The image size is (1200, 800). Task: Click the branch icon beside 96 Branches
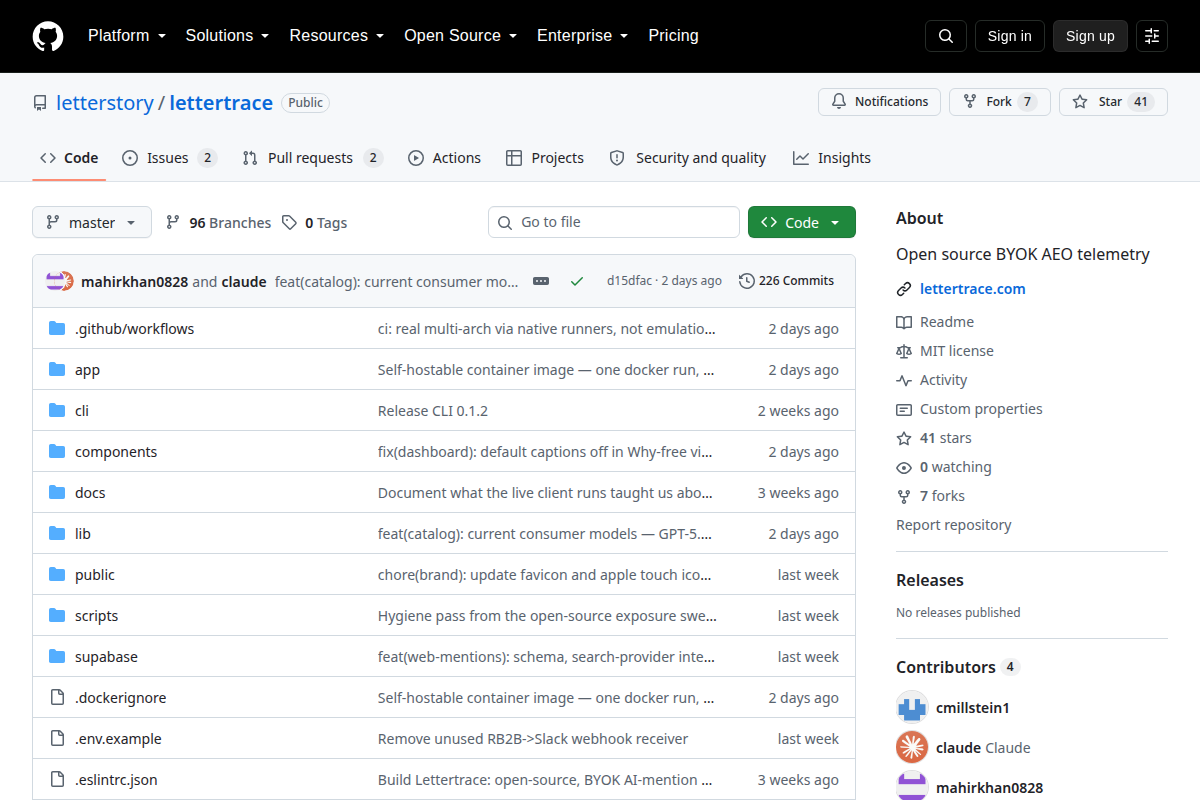point(173,223)
